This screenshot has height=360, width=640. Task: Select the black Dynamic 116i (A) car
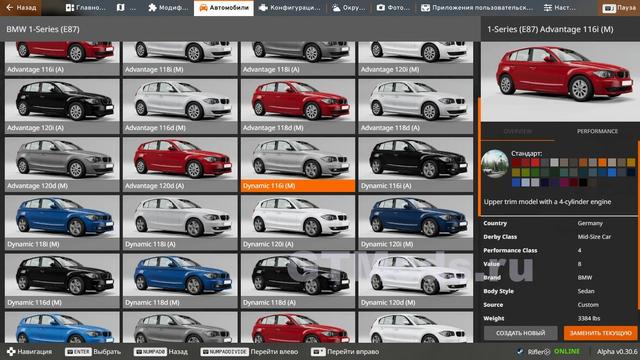click(x=416, y=164)
